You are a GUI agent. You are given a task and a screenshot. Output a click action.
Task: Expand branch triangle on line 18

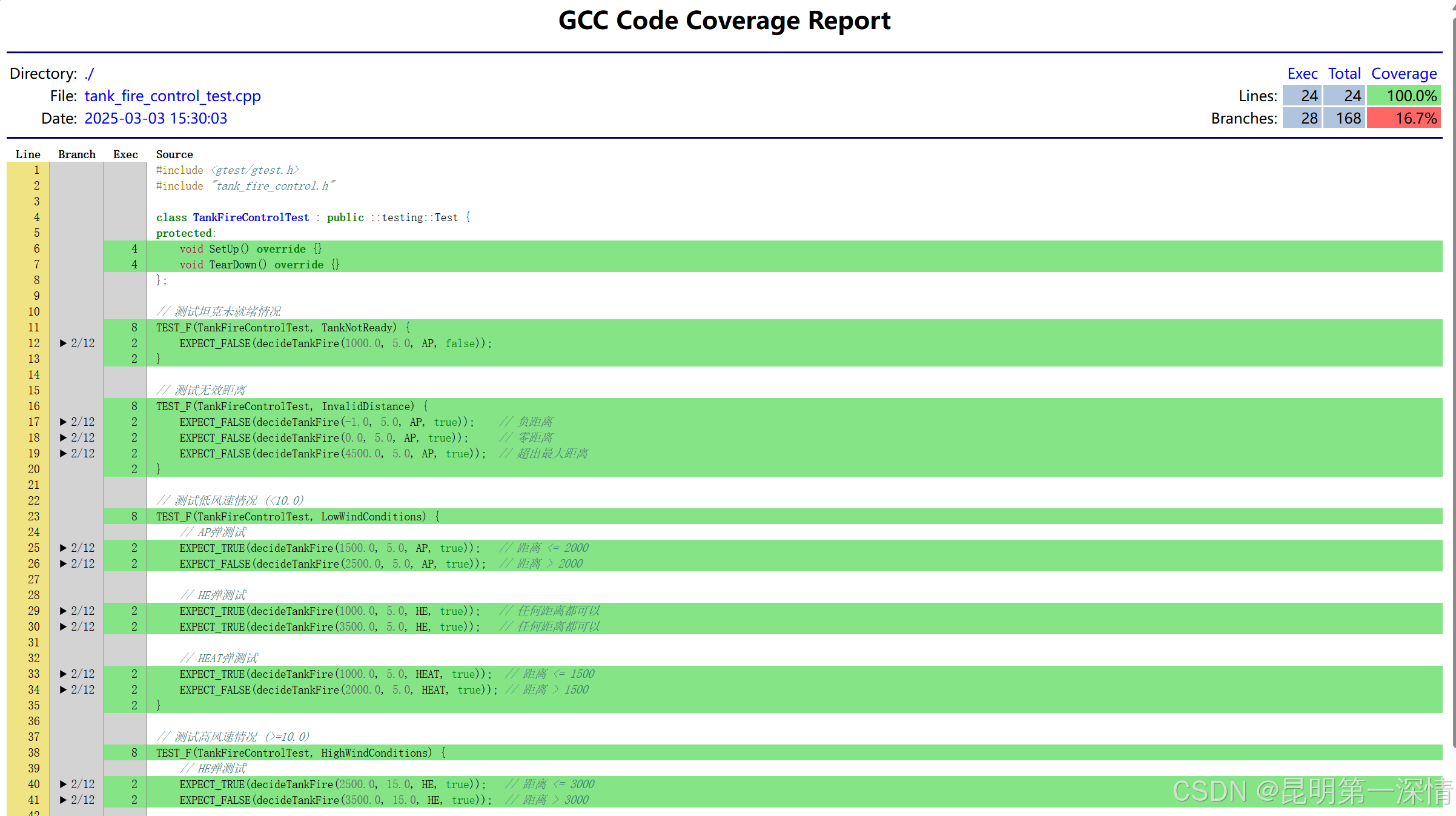(x=63, y=438)
